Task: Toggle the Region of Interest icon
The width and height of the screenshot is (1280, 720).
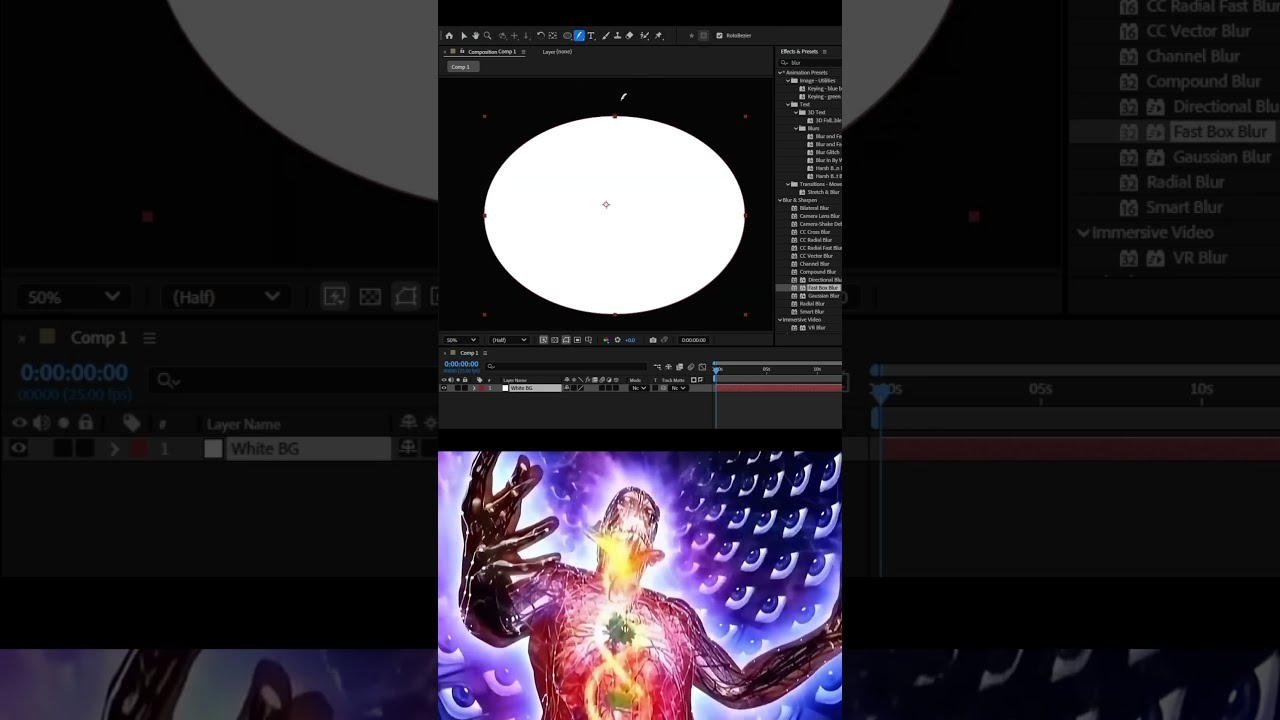Action: 577,340
